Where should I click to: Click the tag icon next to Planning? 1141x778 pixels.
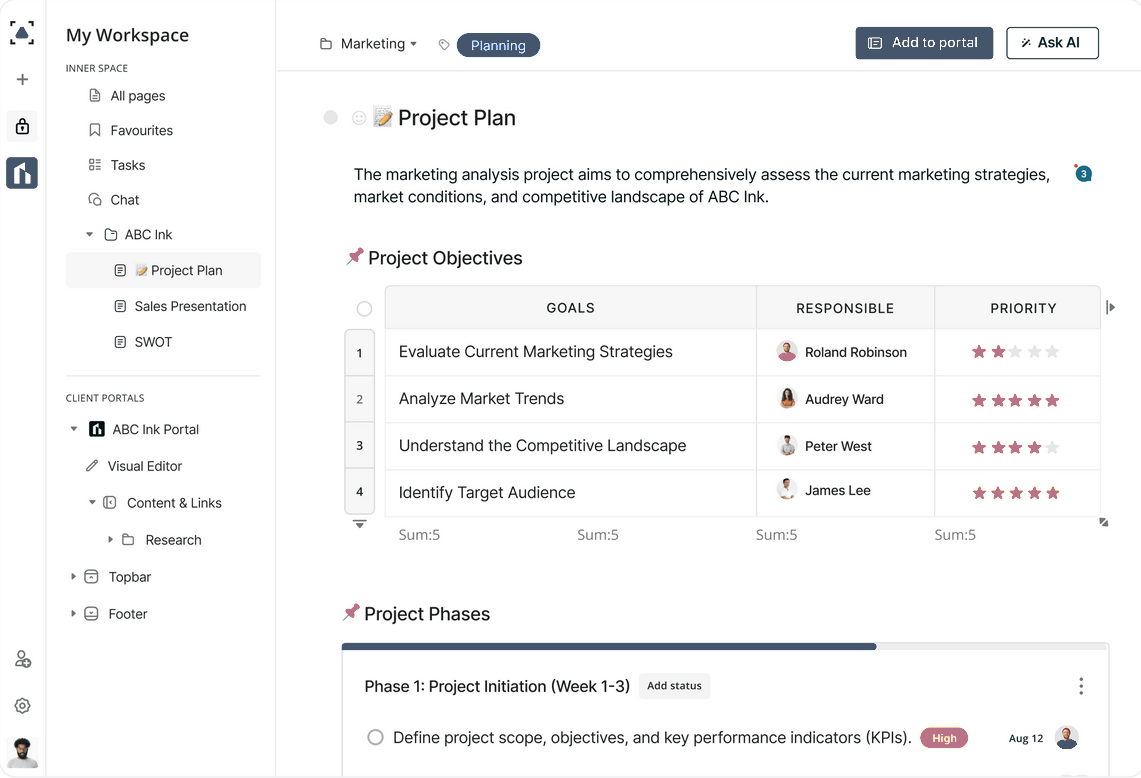click(x=444, y=45)
